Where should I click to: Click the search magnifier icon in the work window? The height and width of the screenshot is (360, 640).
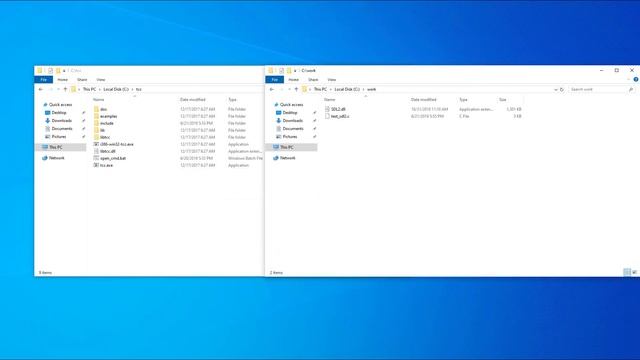click(631, 89)
